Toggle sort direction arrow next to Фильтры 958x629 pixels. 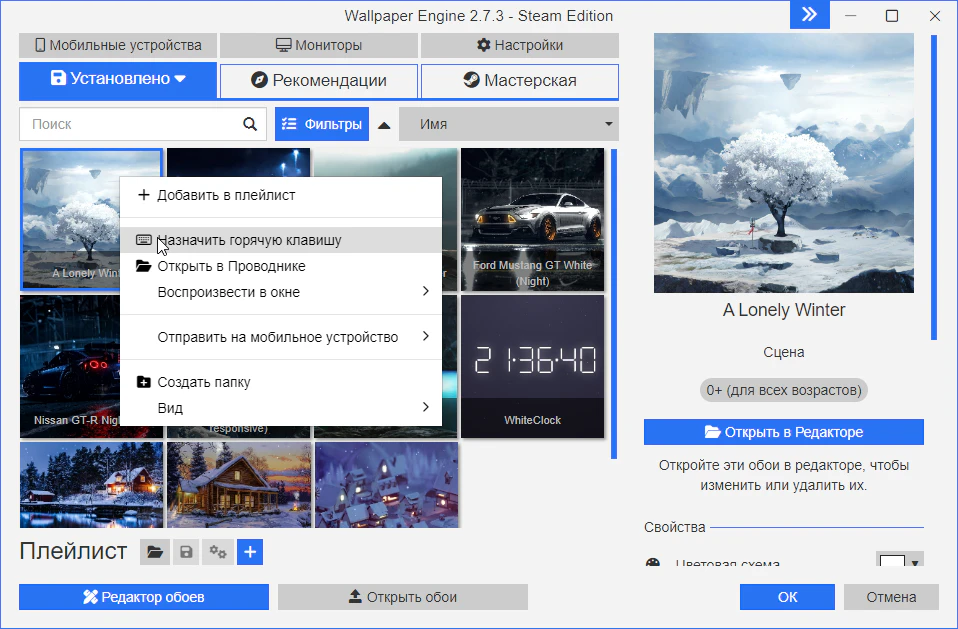pos(384,125)
